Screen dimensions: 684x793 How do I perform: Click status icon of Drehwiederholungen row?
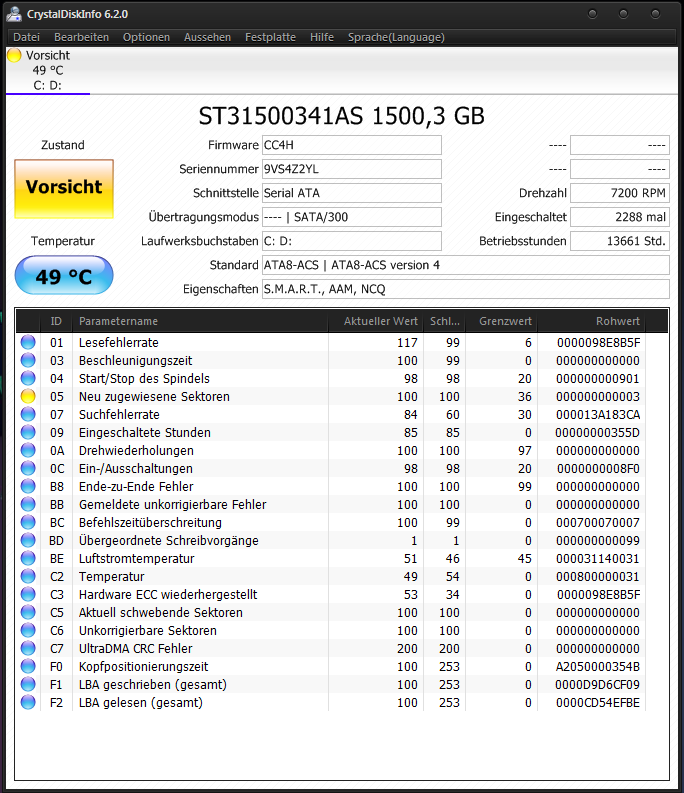coord(28,451)
